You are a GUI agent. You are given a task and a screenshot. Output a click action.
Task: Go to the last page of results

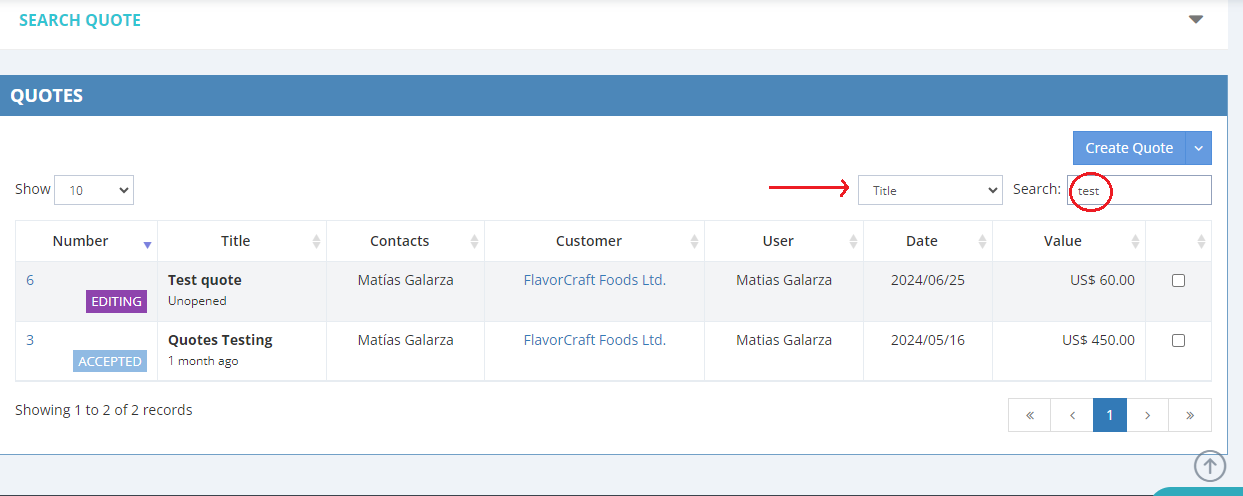1190,415
